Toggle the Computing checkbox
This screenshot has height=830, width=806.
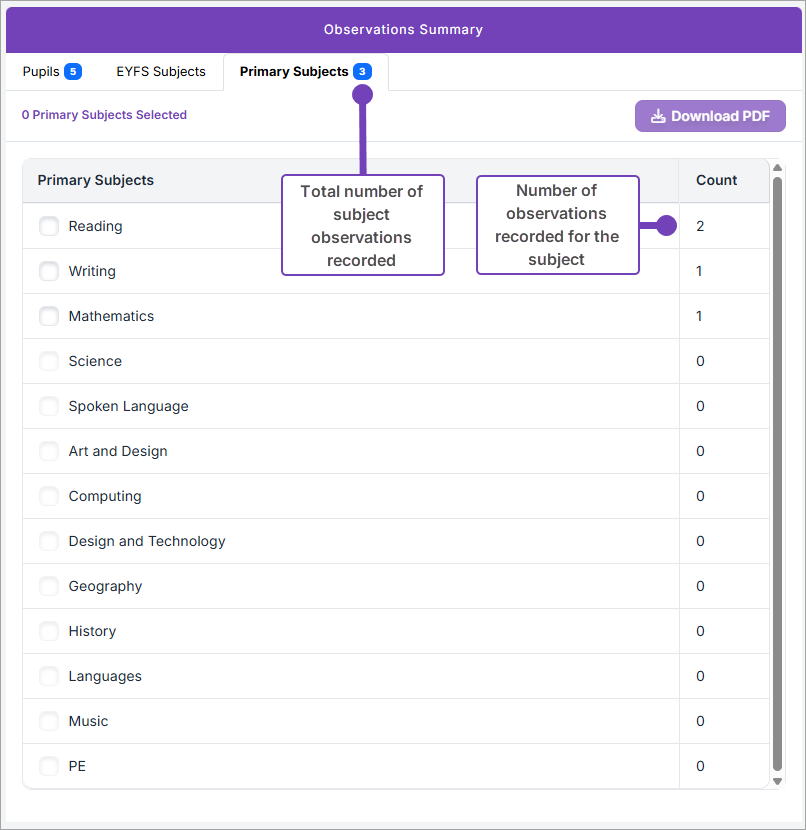point(49,496)
